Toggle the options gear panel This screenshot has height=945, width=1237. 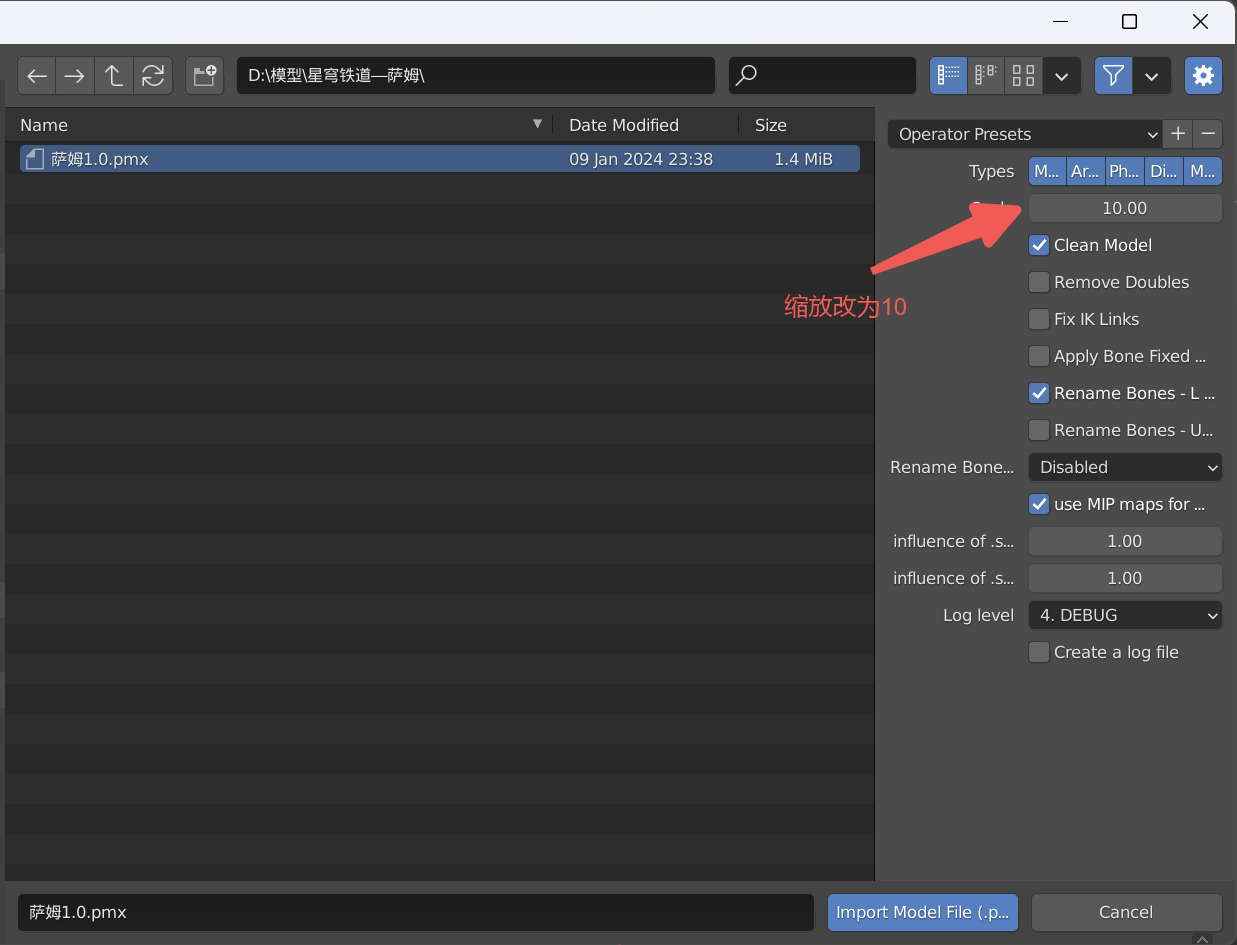pyautogui.click(x=1203, y=76)
